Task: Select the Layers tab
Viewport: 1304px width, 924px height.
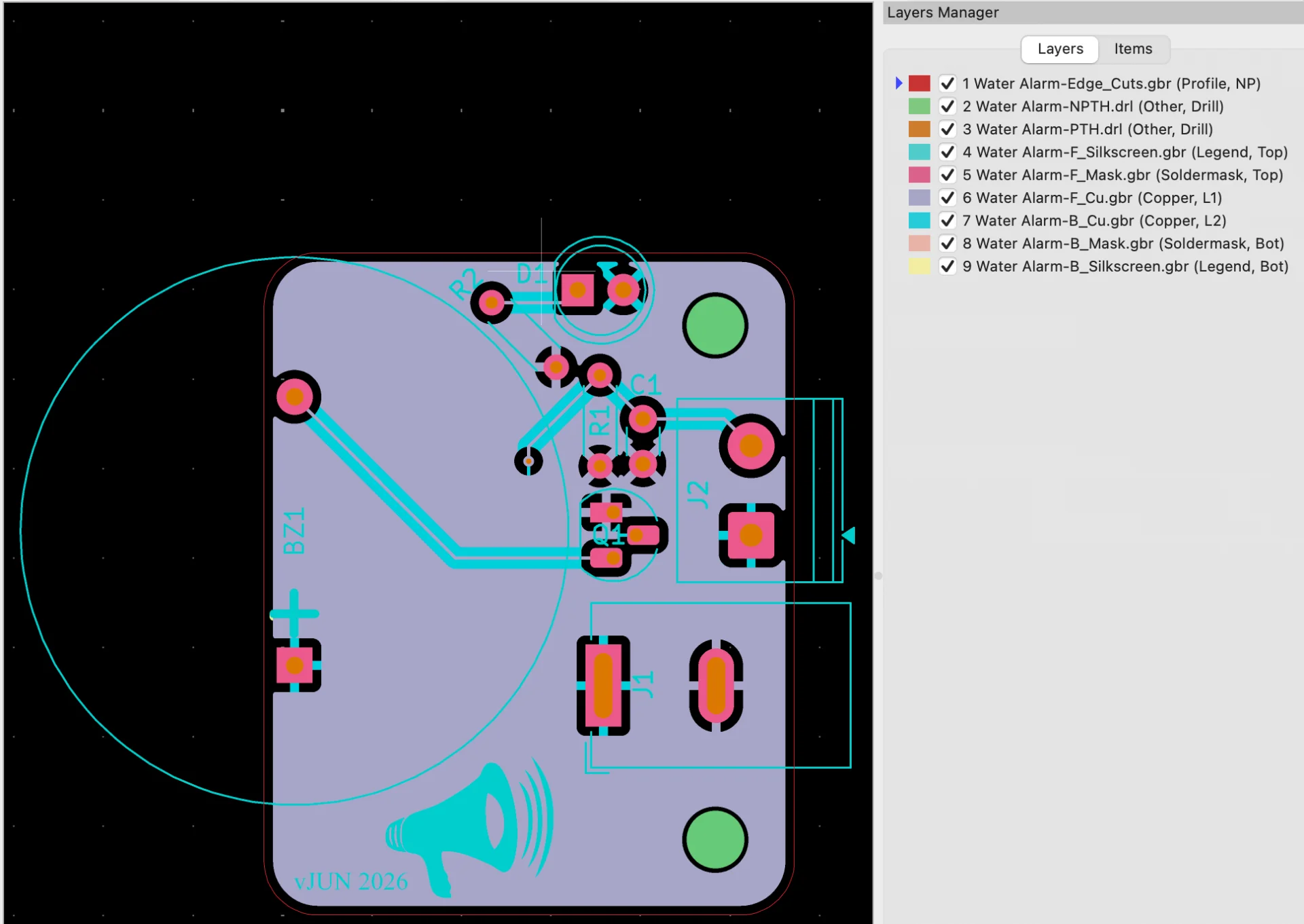Action: coord(1060,49)
